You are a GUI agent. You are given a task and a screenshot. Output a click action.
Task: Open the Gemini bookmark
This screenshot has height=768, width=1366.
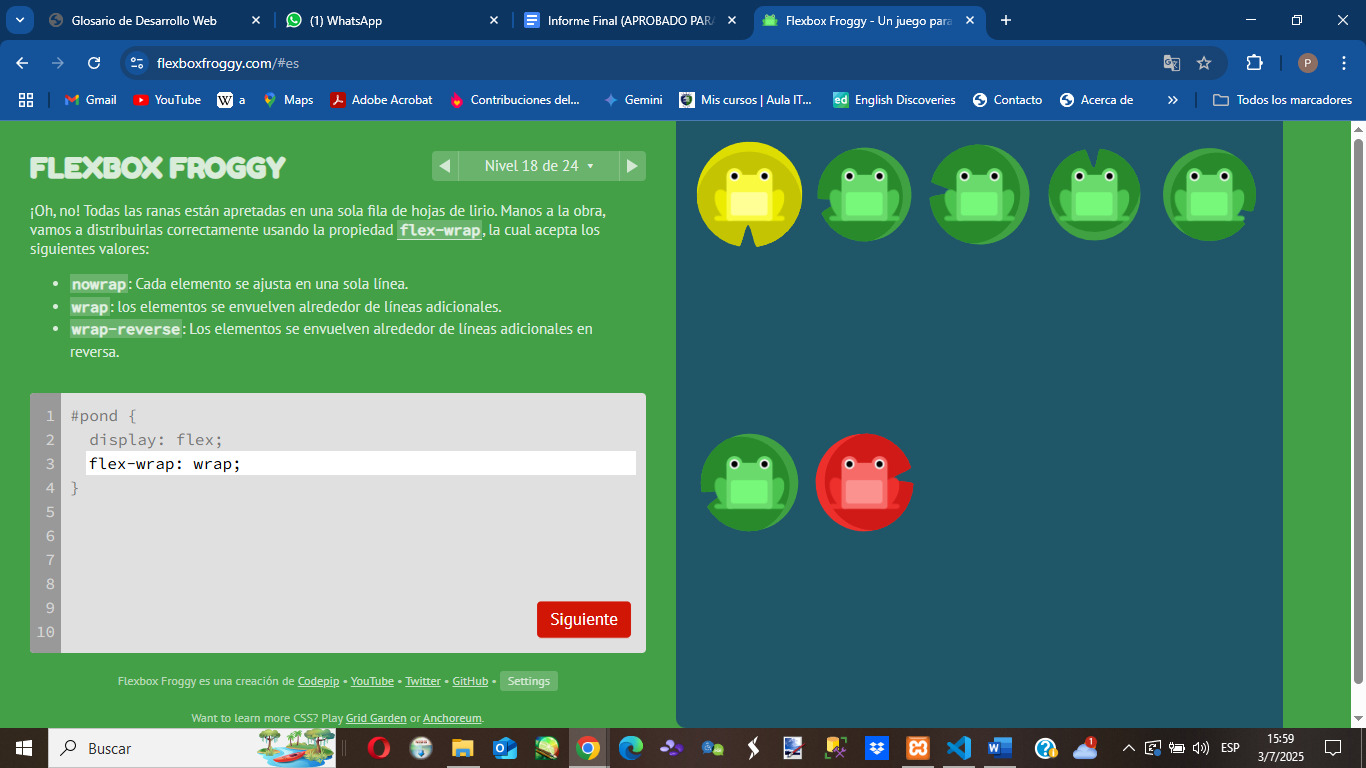click(633, 100)
